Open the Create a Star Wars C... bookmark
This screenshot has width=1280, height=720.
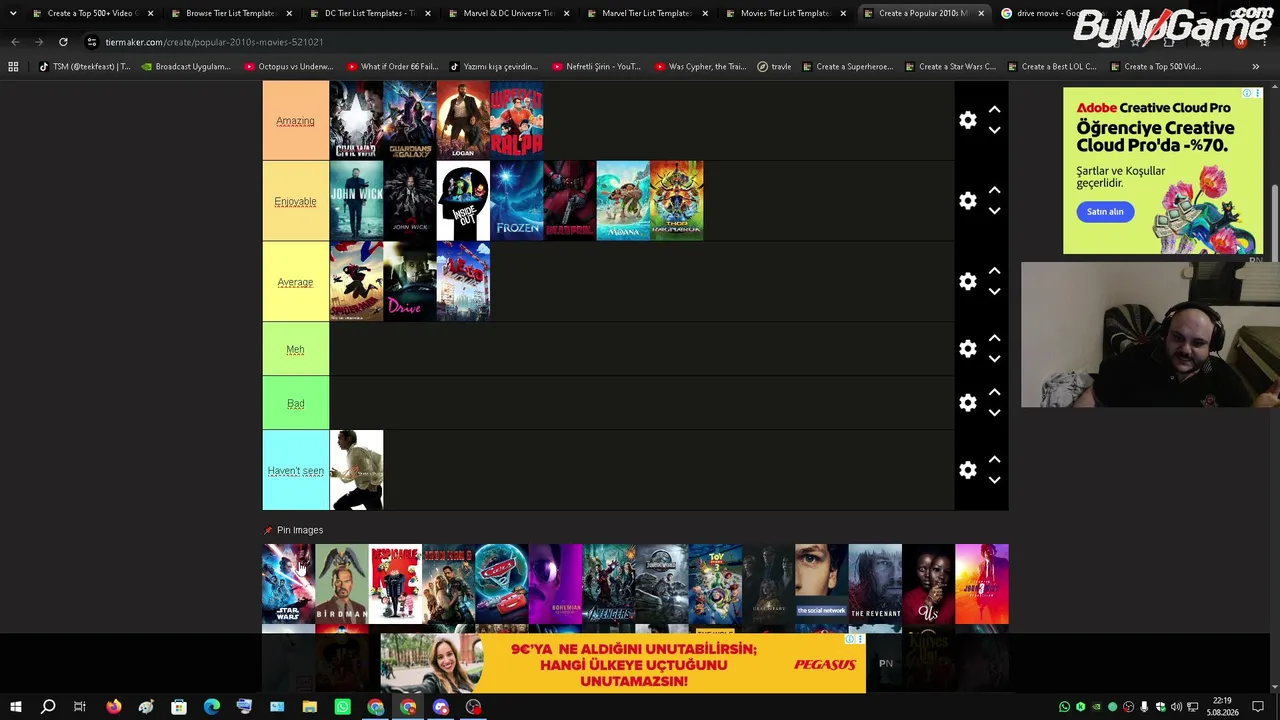949,67
